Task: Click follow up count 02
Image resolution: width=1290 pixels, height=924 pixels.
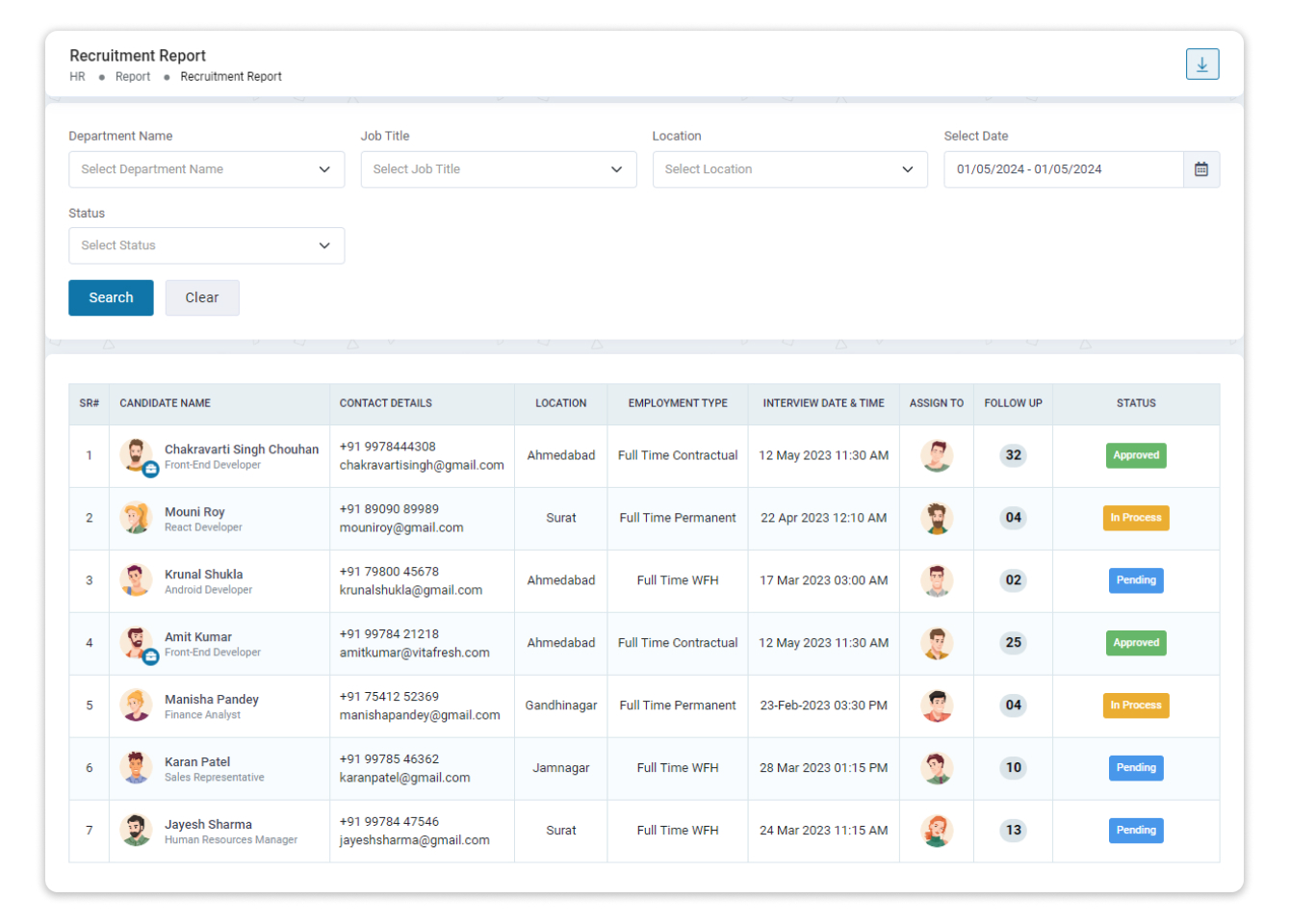Action: (x=1014, y=580)
